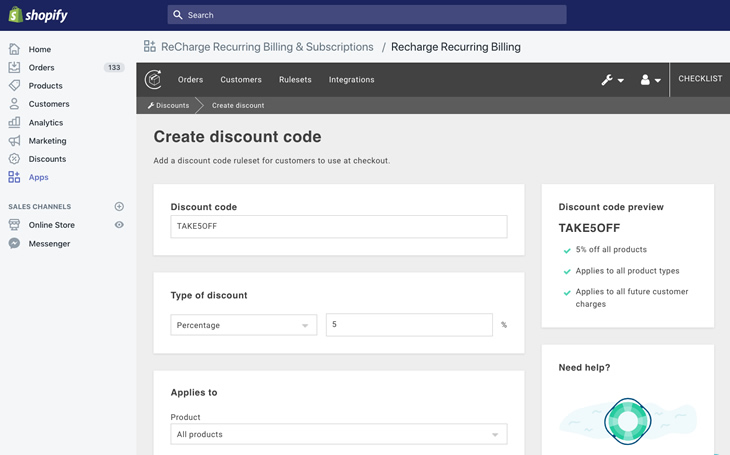Open Products in sidebar

(45, 86)
